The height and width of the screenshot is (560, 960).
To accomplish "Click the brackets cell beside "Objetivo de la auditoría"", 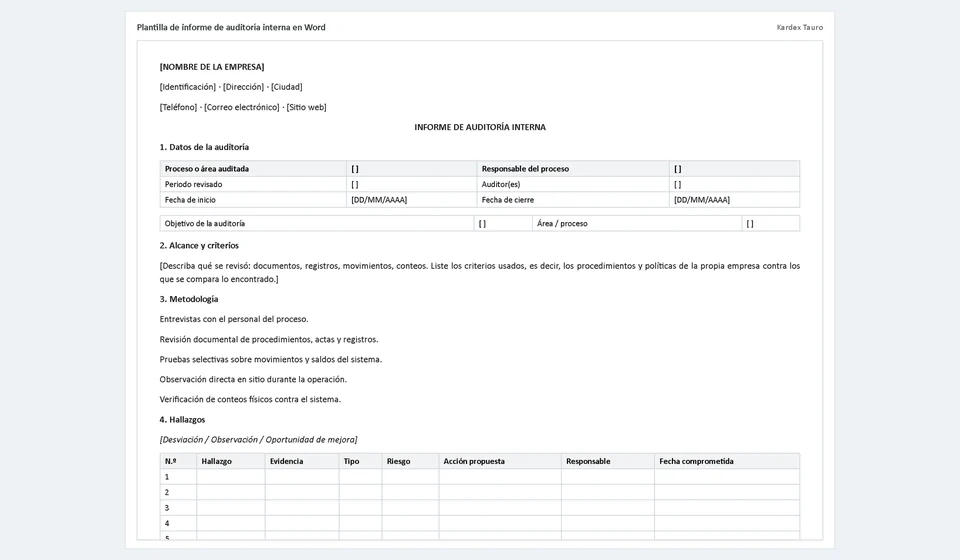I will tap(503, 223).
